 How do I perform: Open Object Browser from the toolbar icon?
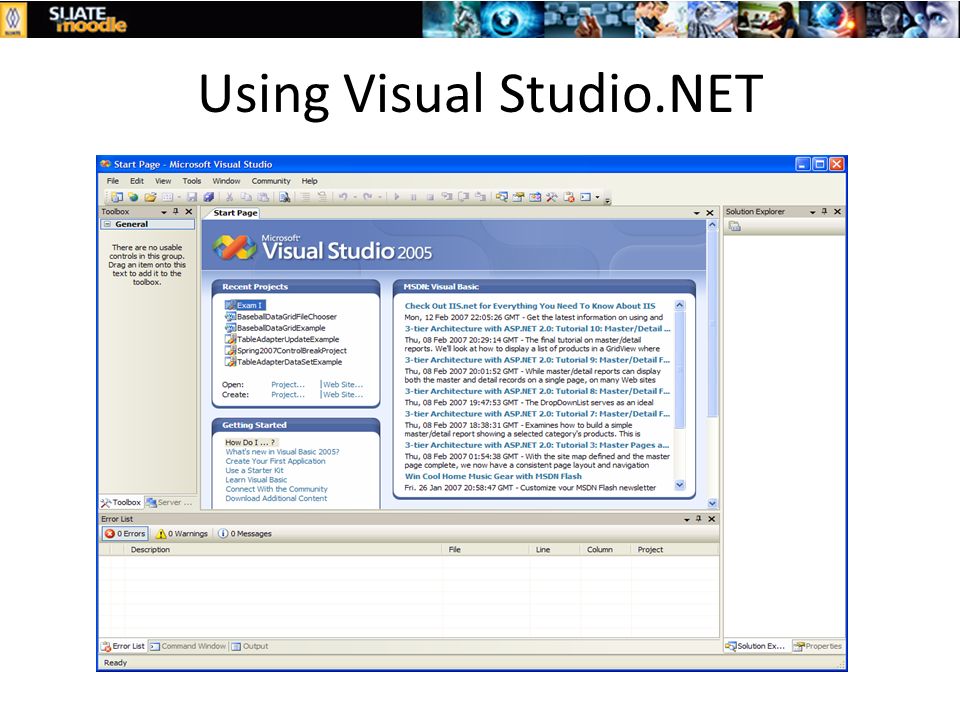(535, 197)
